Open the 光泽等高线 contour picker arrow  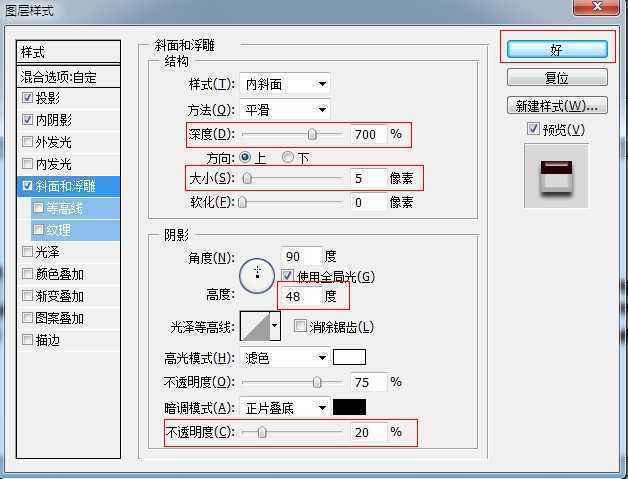(275, 326)
